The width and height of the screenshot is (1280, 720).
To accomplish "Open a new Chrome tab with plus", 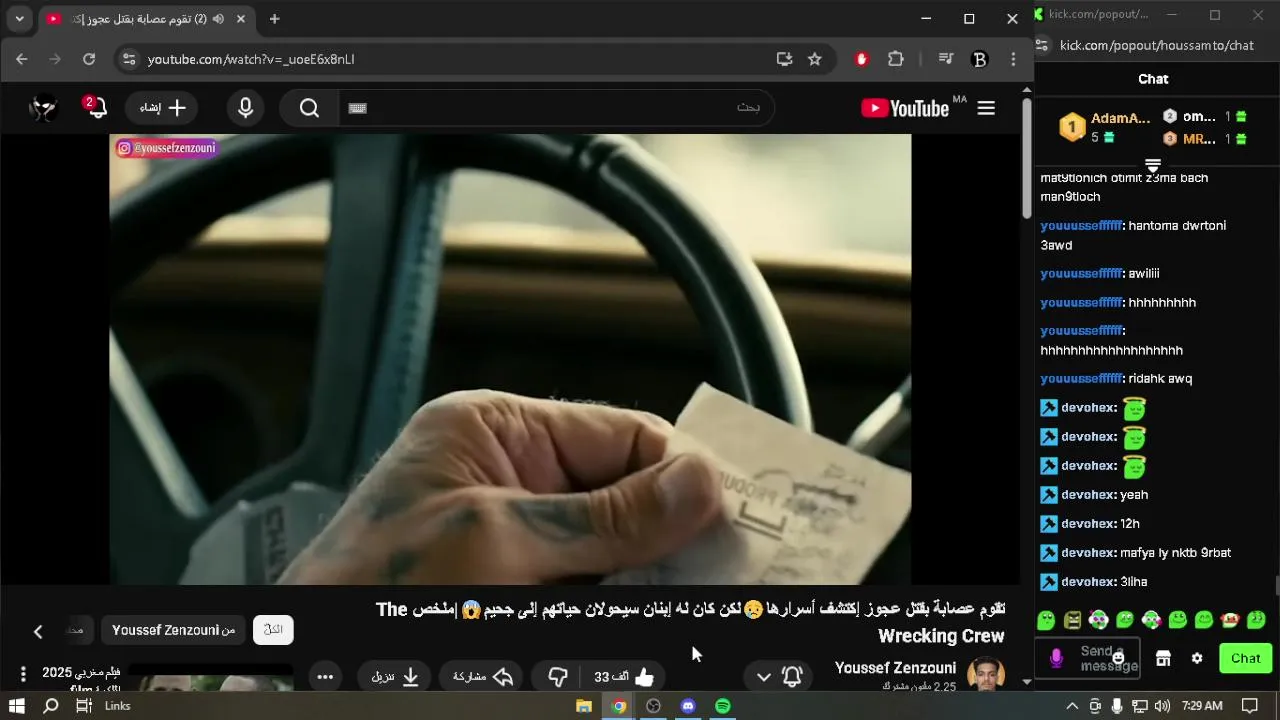I will 274,19.
